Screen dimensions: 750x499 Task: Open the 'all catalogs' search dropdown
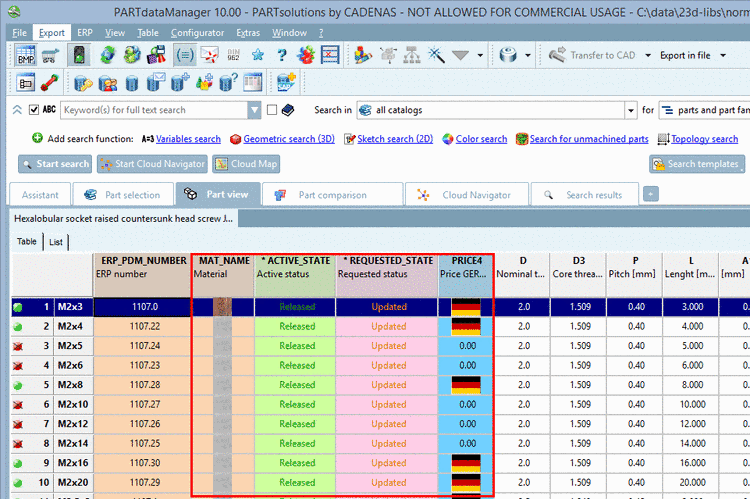[x=630, y=110]
